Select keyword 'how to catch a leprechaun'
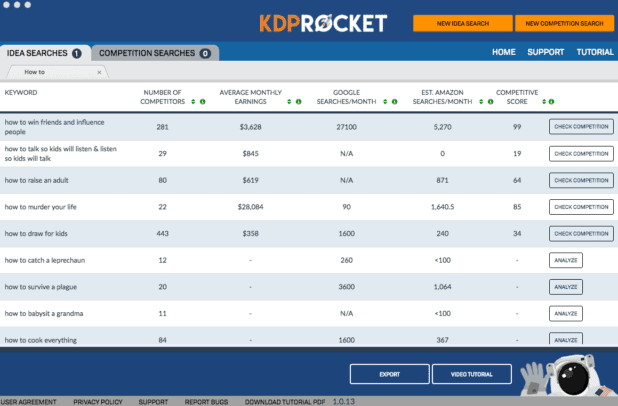This screenshot has width=618, height=406. click(x=45, y=260)
